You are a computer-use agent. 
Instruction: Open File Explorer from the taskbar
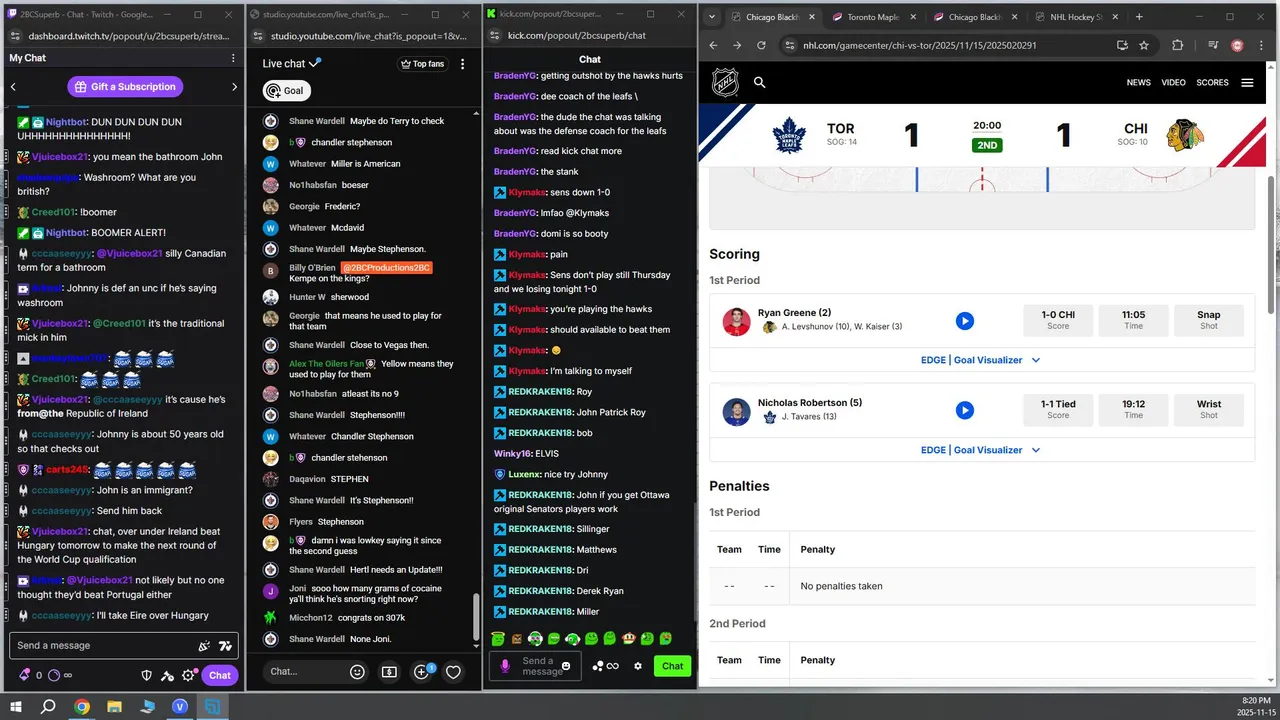point(115,706)
